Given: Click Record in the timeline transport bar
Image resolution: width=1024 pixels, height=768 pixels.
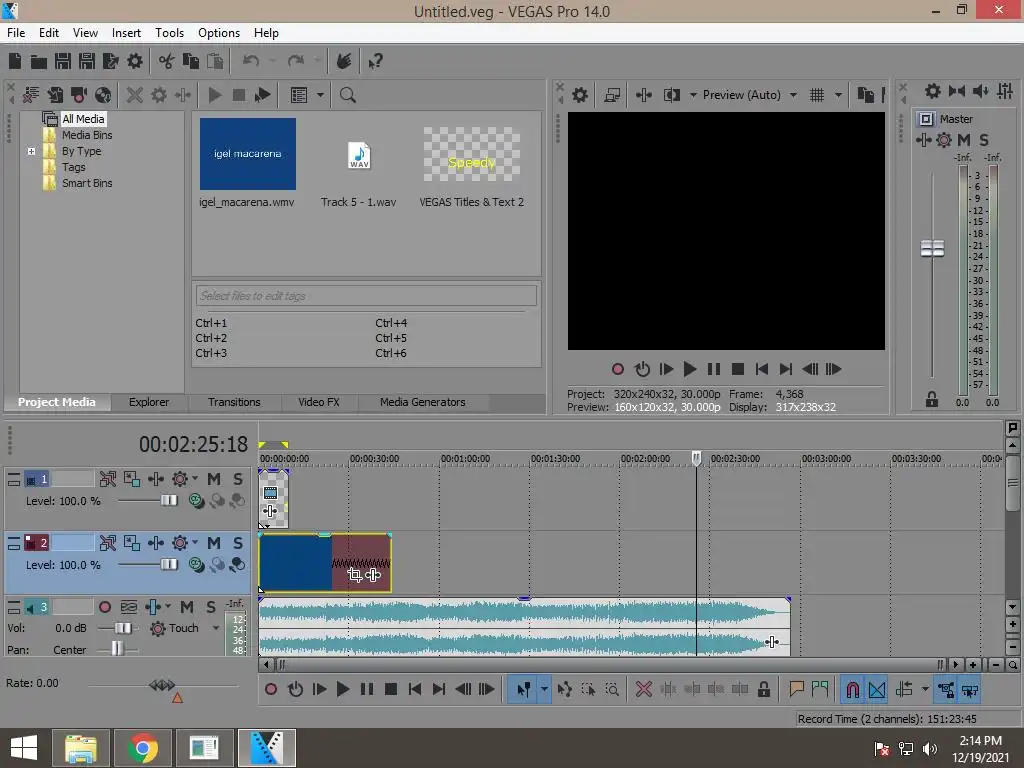Looking at the screenshot, I should [271, 690].
